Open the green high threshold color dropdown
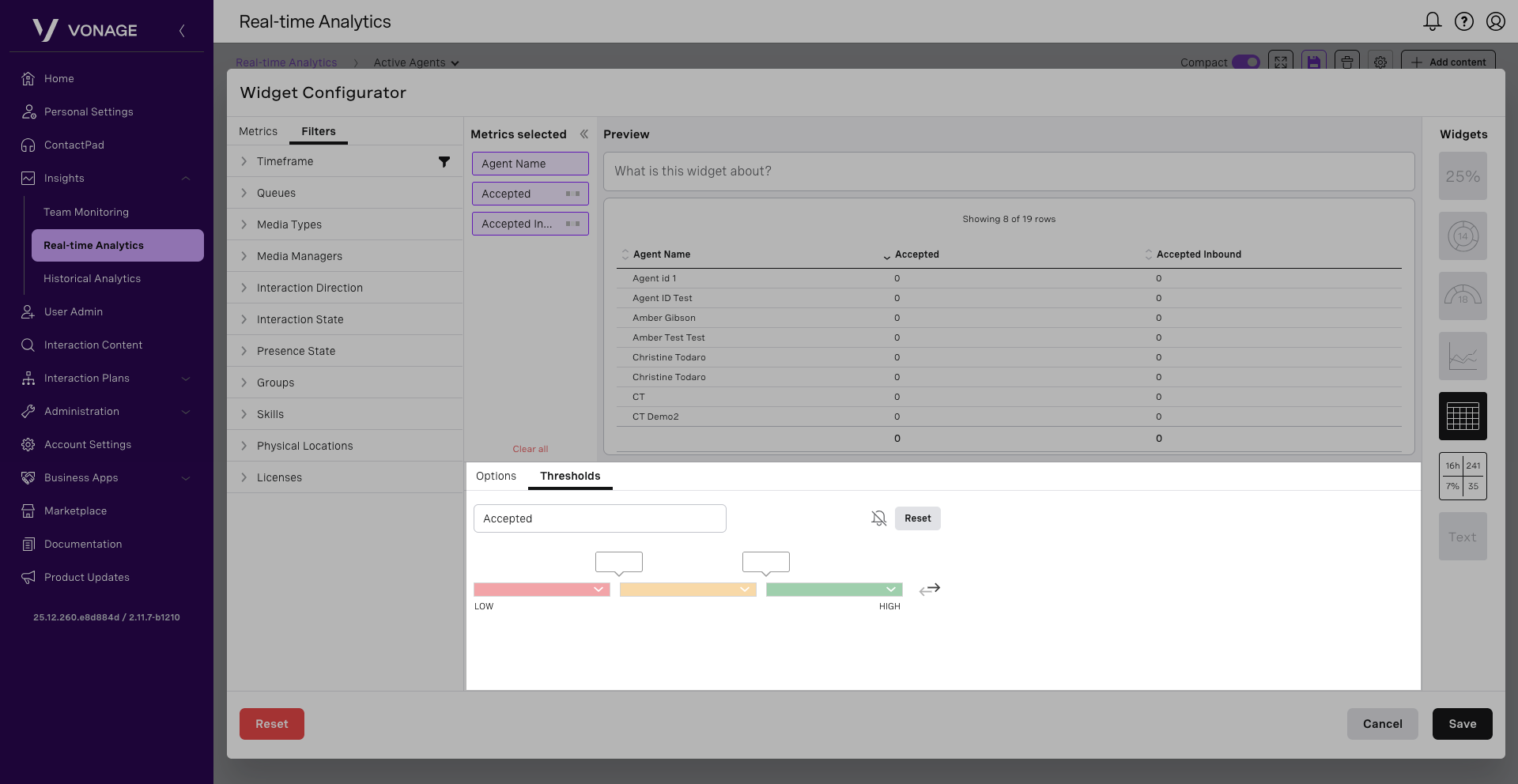 click(x=891, y=590)
